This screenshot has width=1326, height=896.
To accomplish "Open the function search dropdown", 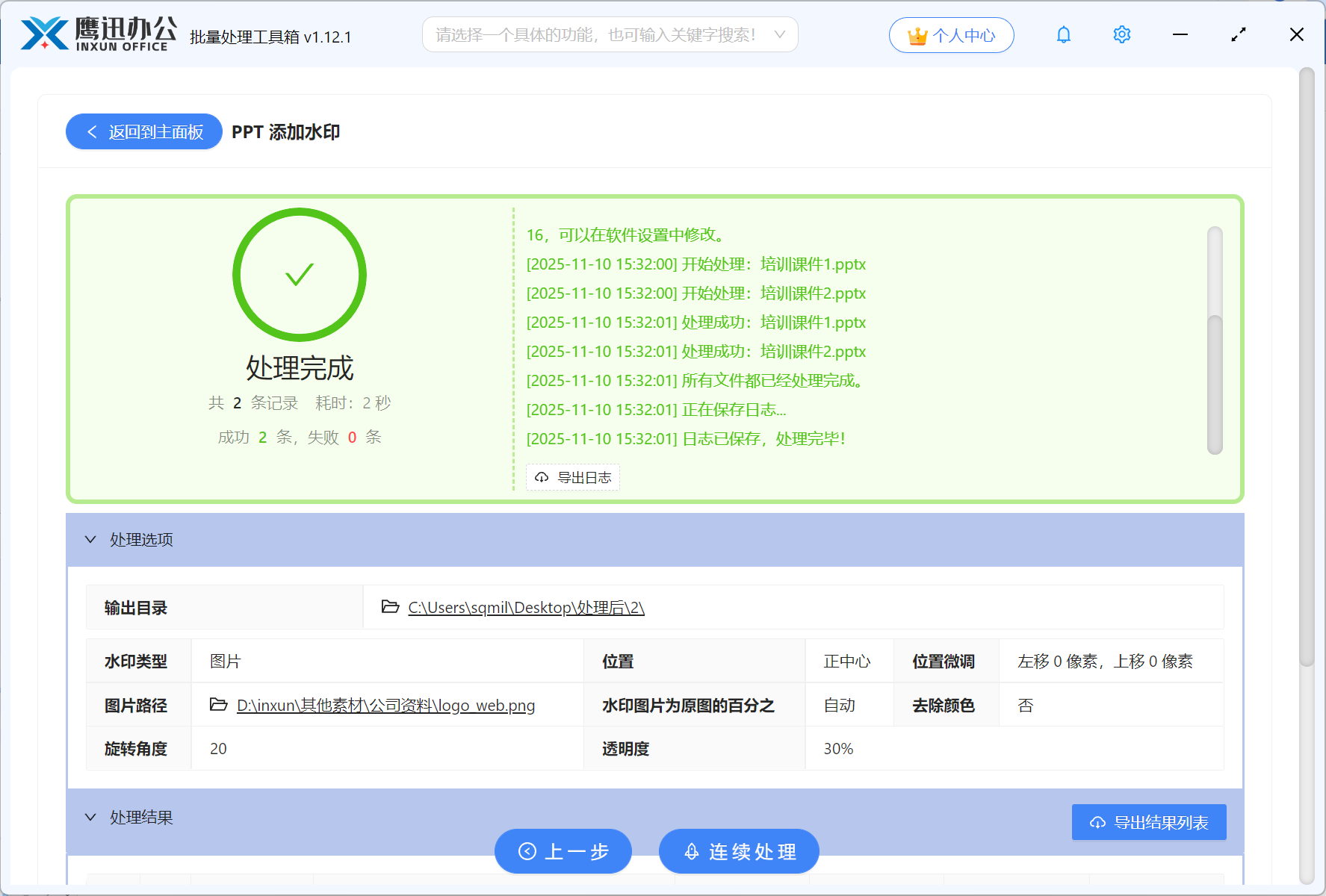I will pyautogui.click(x=779, y=34).
